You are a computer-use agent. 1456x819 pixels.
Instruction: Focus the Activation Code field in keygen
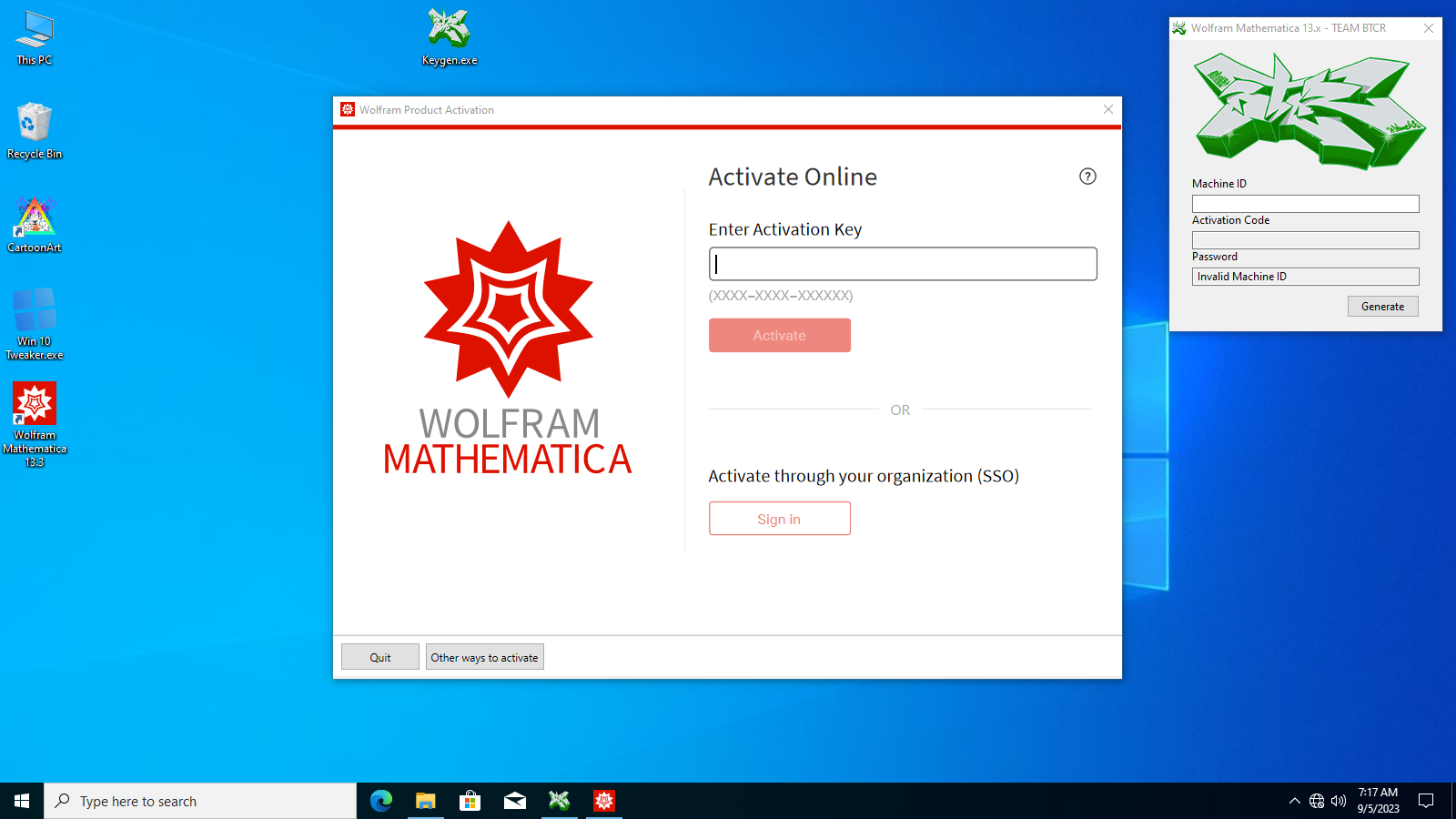1306,240
